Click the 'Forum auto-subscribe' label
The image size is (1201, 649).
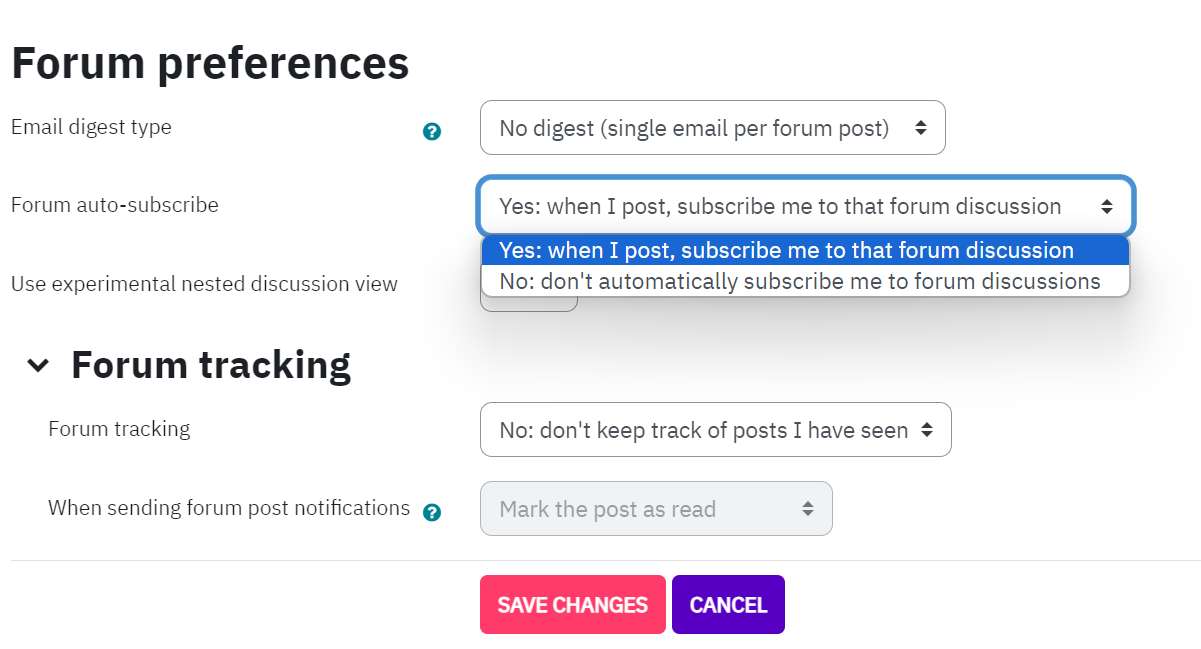(x=115, y=205)
